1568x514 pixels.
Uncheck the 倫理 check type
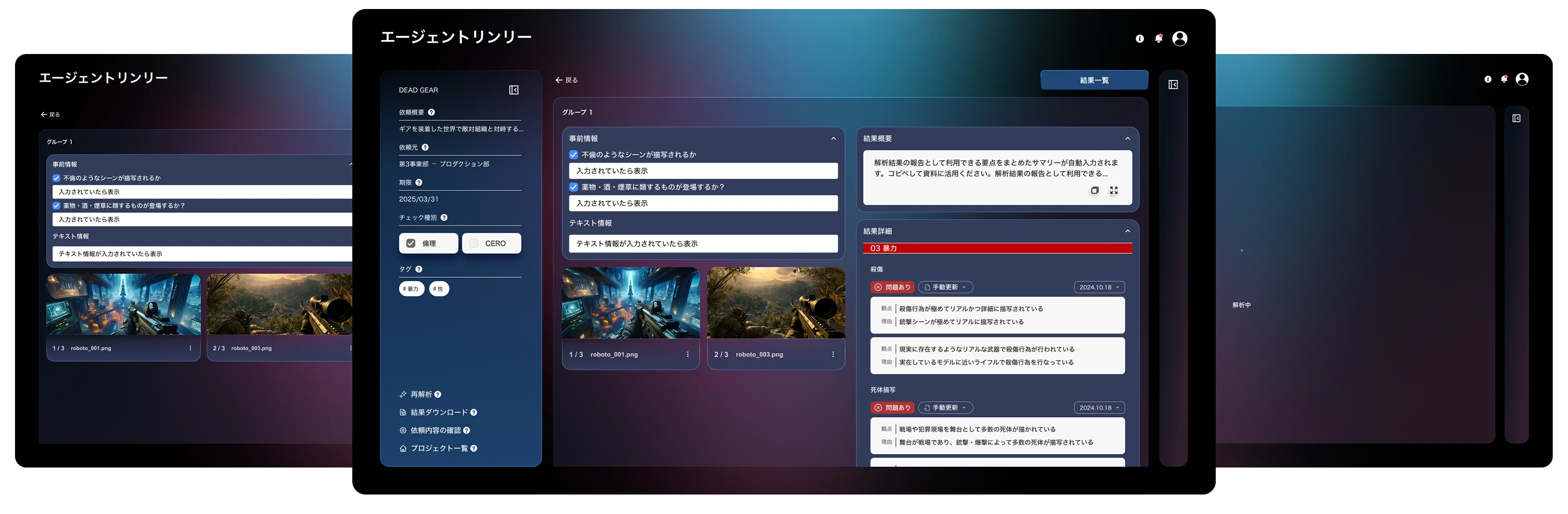tap(411, 243)
